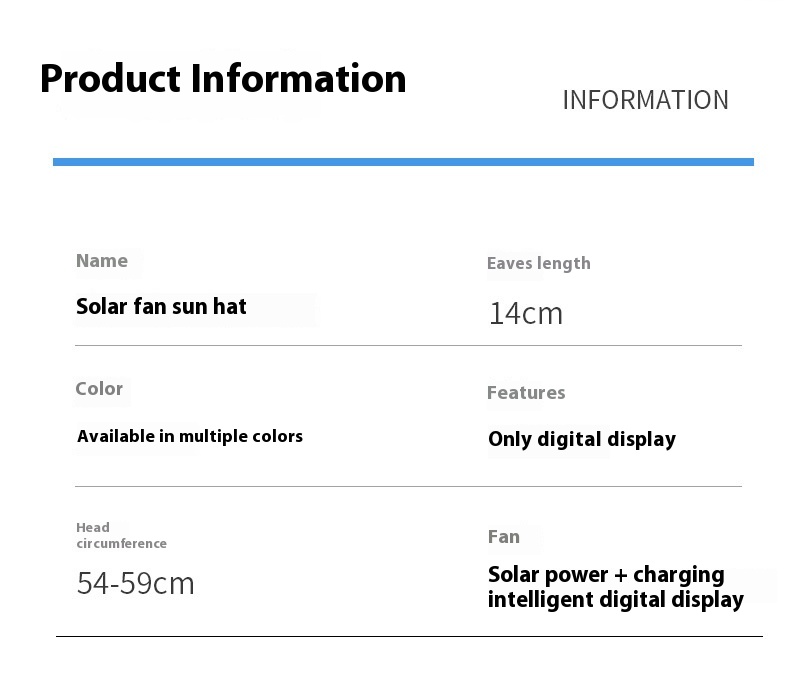790x681 pixels.
Task: Click Only digital display text
Action: point(582,439)
